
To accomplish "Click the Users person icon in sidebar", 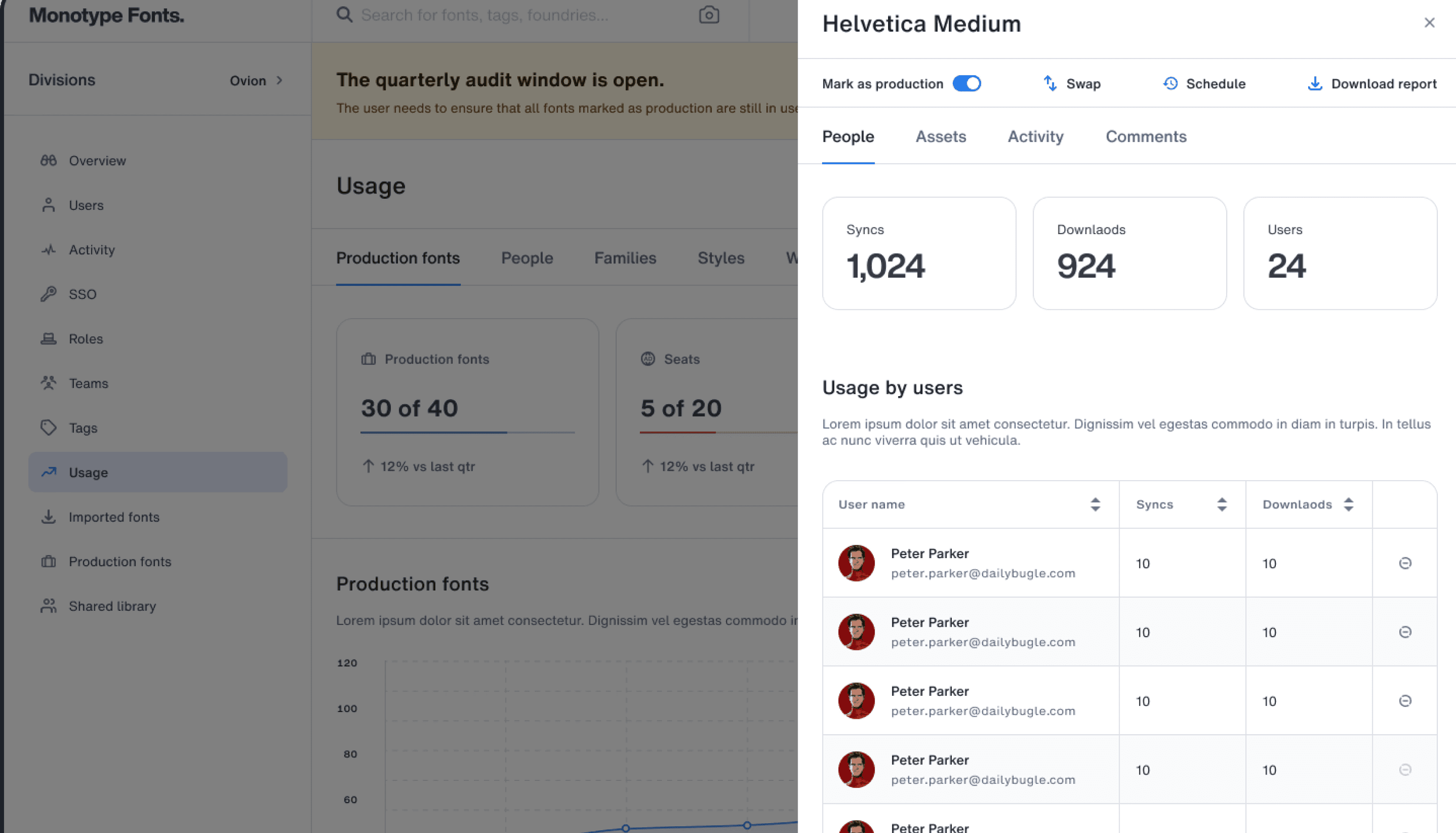I will (x=49, y=205).
